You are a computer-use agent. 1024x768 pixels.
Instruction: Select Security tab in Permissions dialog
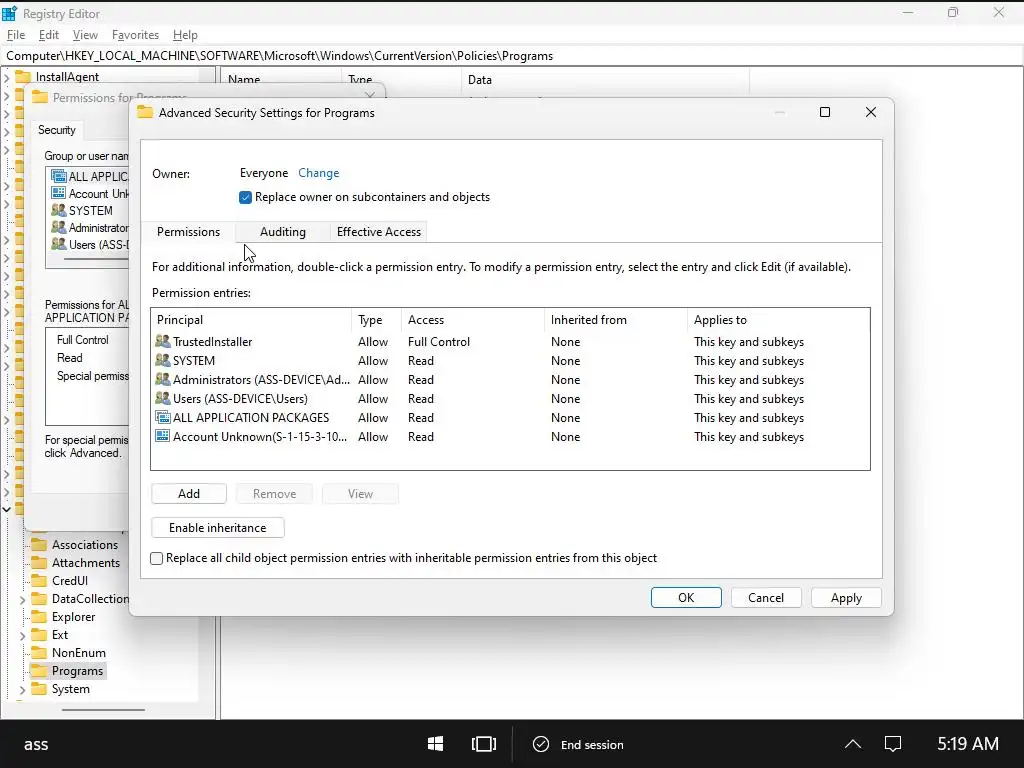coord(57,130)
